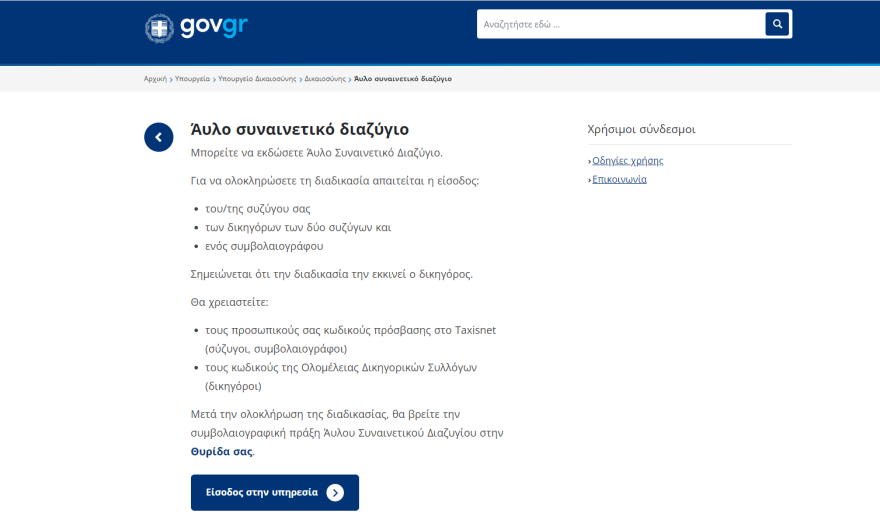Click the chevron before Οδηγίες χρήσης
Viewport: 880px width, 523px height.
click(x=590, y=161)
